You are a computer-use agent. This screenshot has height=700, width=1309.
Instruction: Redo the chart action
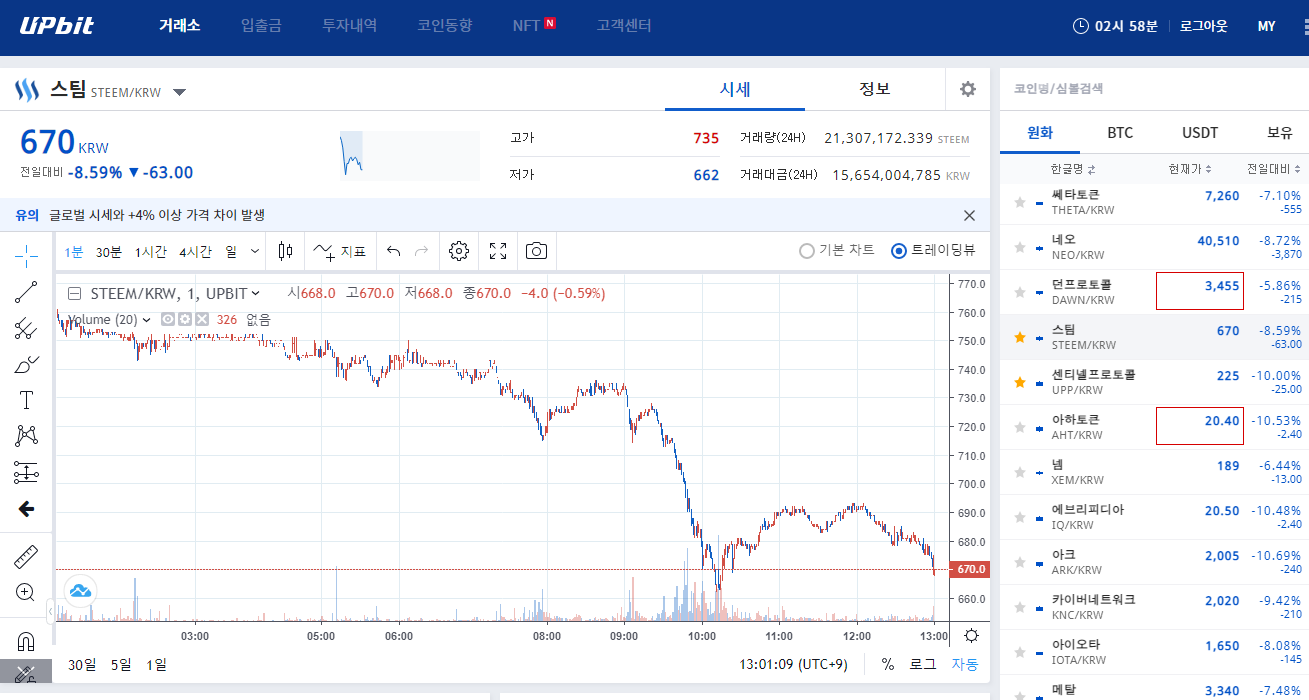pos(421,251)
